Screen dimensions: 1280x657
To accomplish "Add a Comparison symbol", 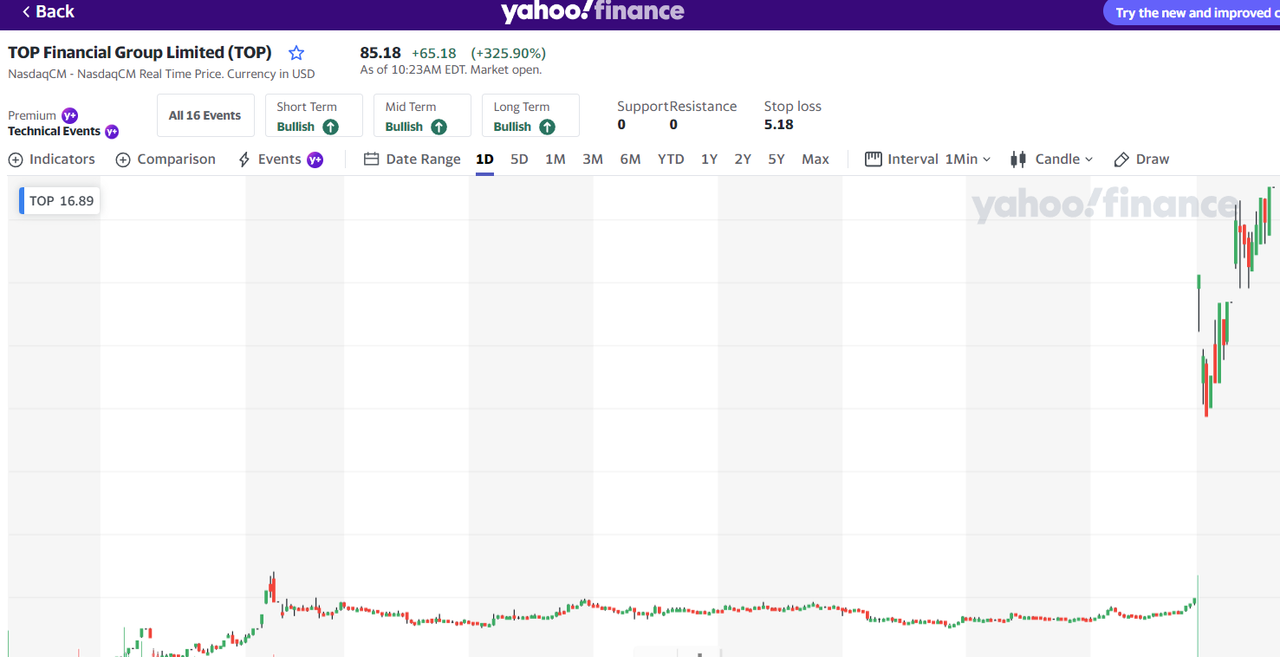I will tap(166, 159).
